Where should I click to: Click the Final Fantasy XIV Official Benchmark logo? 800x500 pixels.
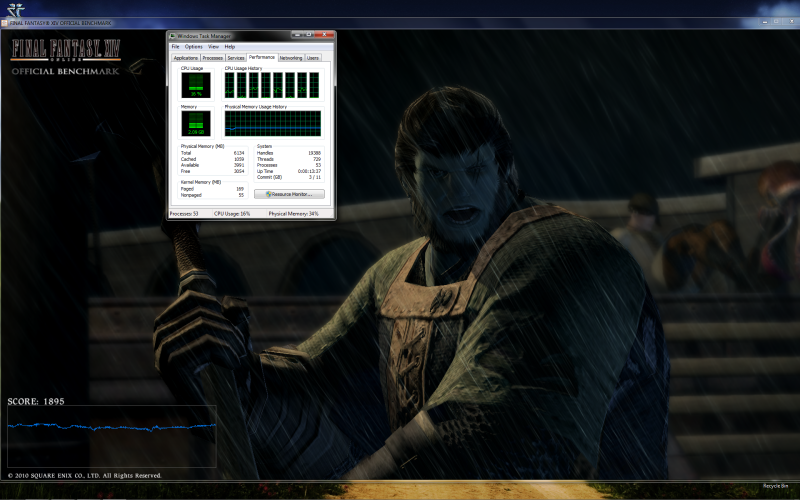coord(66,57)
